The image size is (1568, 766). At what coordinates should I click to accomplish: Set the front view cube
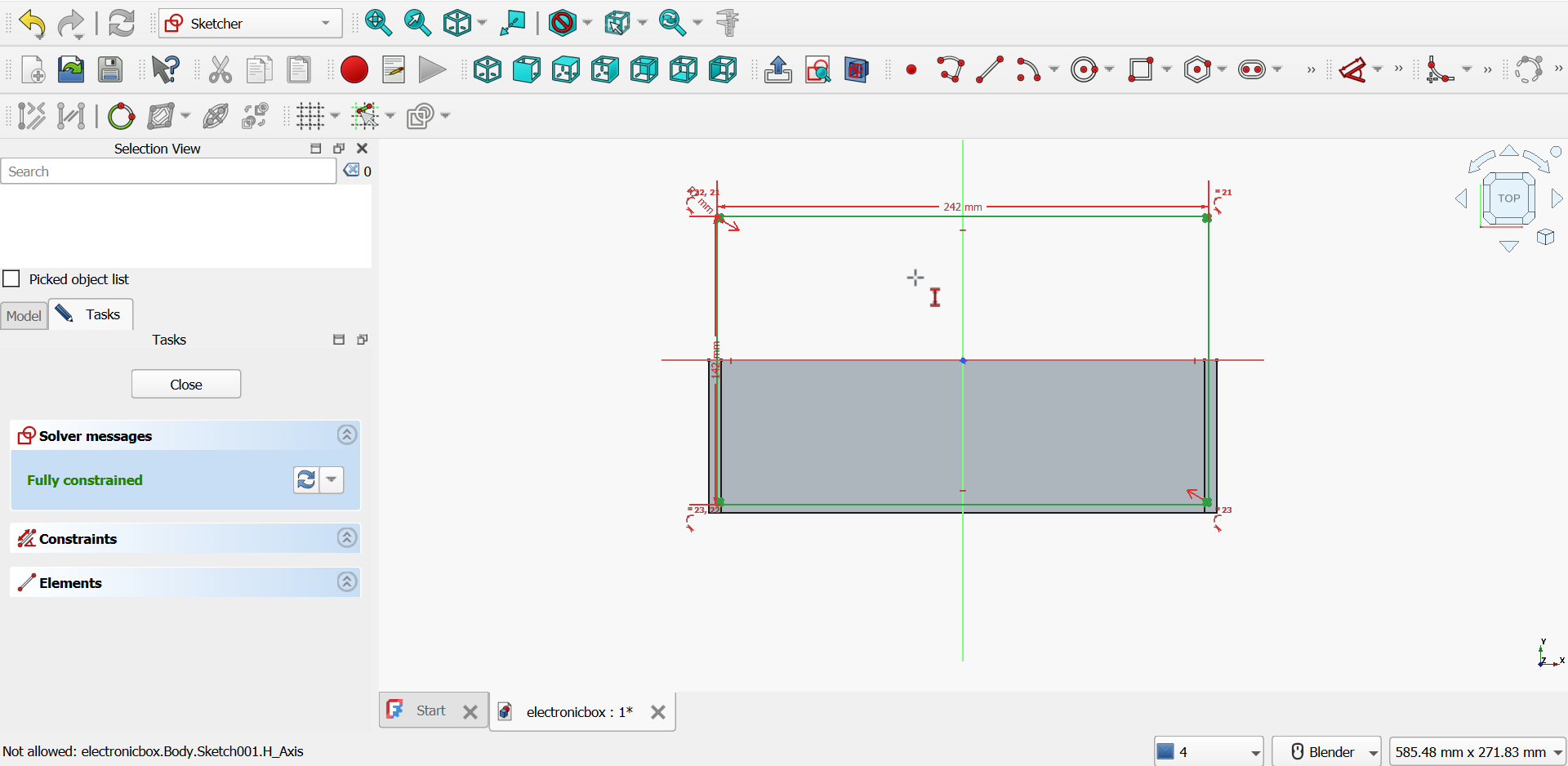[x=527, y=70]
